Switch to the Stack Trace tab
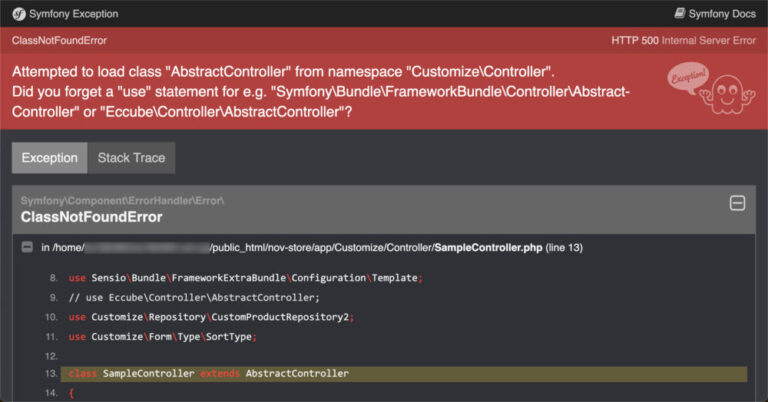The image size is (768, 402). [131, 158]
